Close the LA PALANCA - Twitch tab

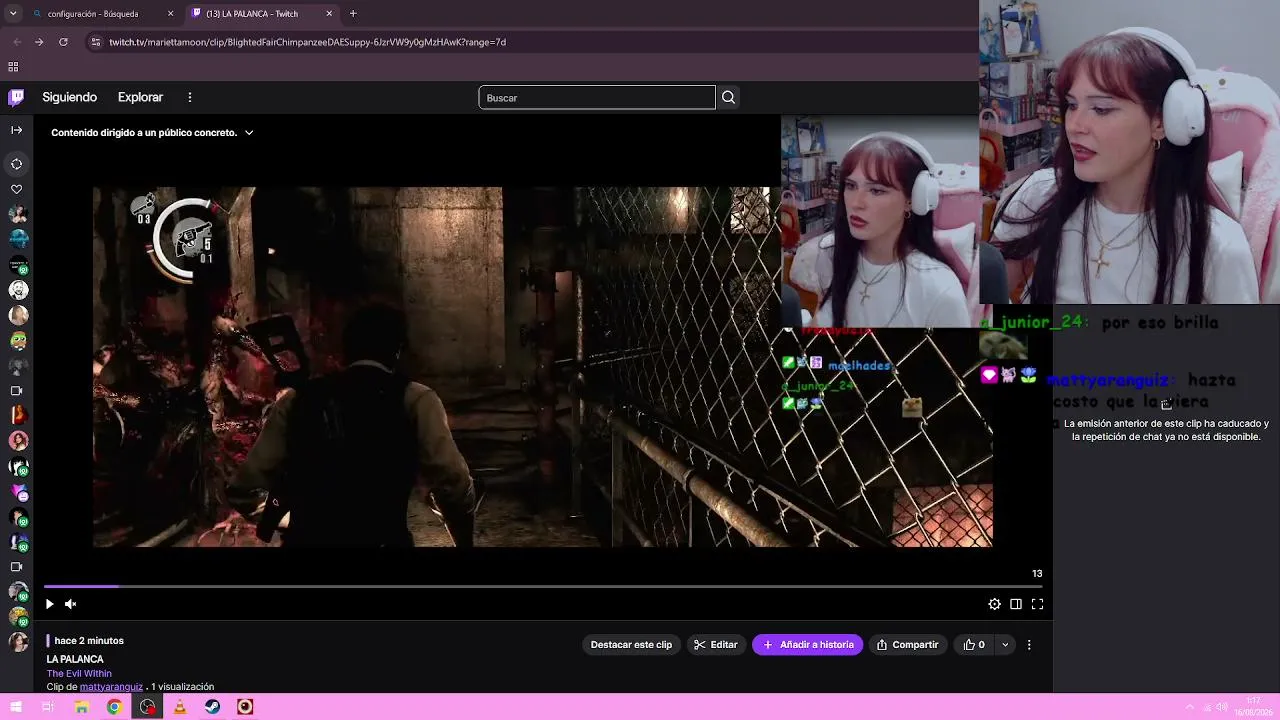tap(329, 14)
